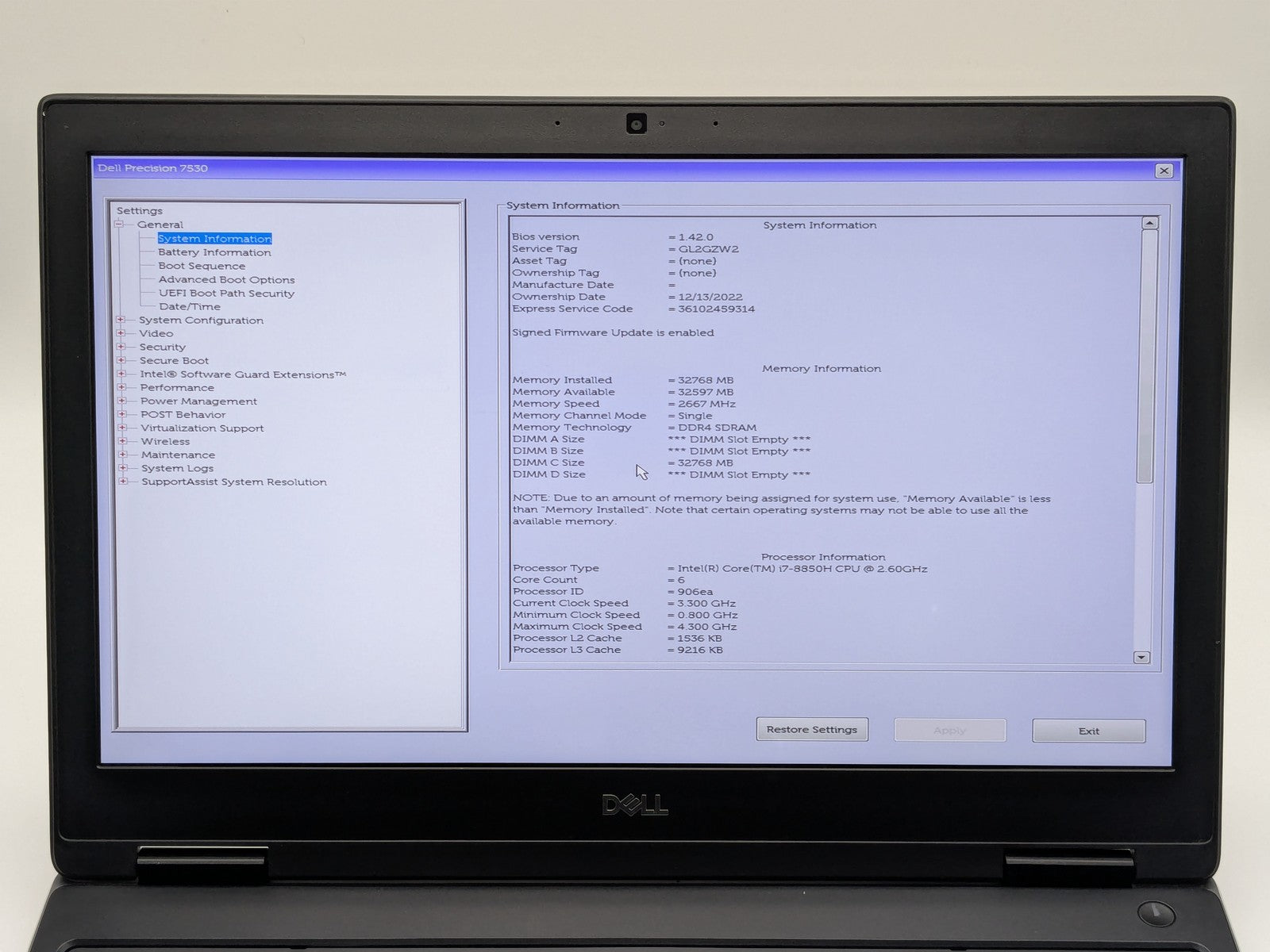1270x952 pixels.
Task: Click Memory Channel Mode value Single
Action: point(695,416)
